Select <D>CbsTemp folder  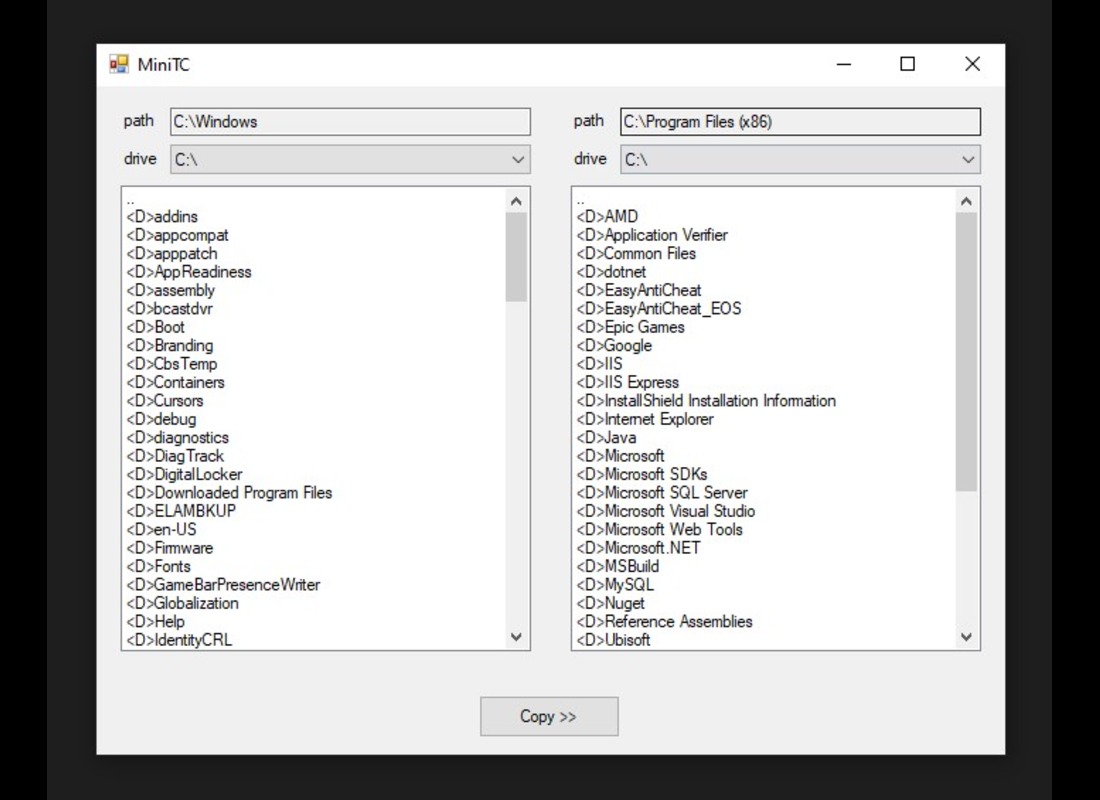pos(172,364)
